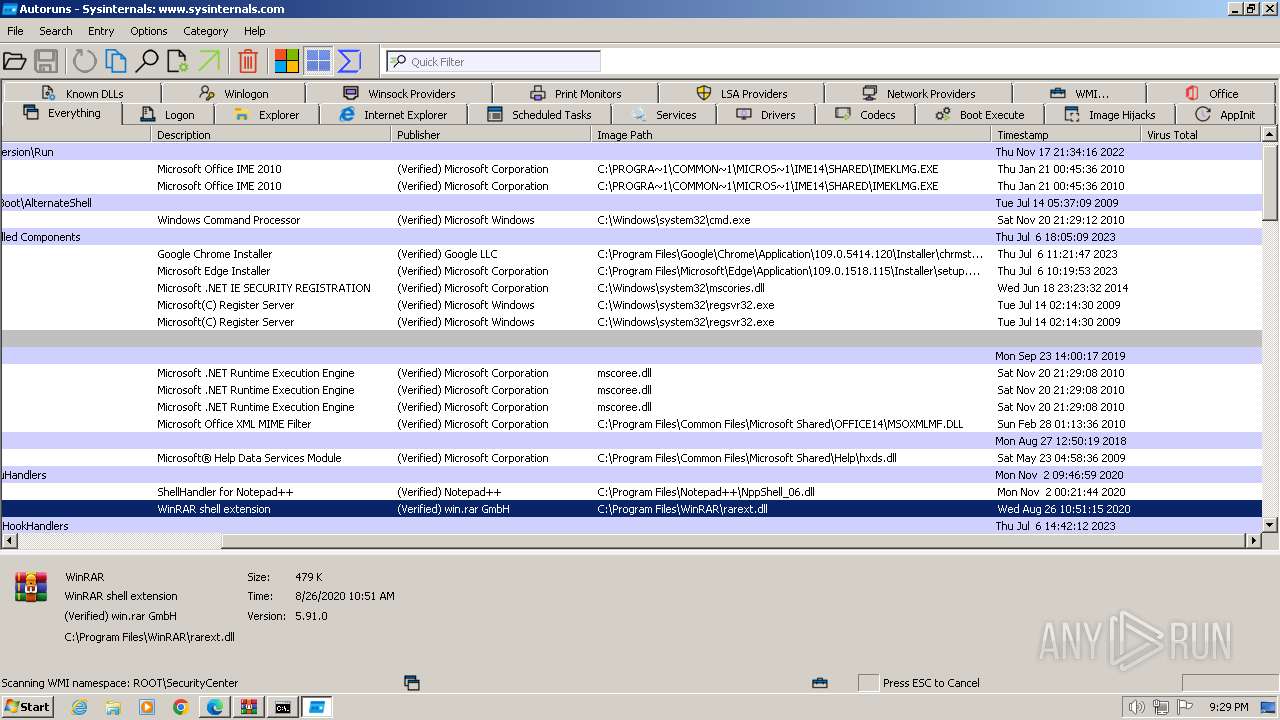The width and height of the screenshot is (1280, 720).
Task: Select the Microsoft Edge Installer row
Action: [631, 271]
